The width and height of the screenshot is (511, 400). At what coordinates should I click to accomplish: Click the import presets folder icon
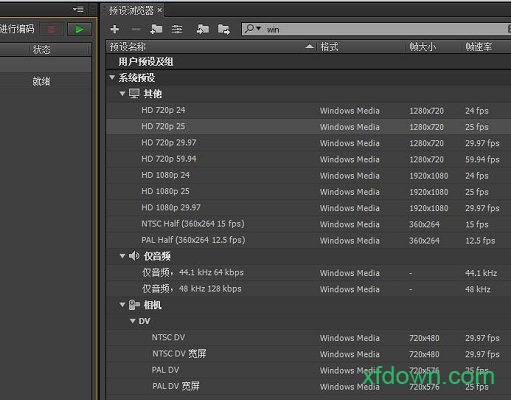pos(203,29)
